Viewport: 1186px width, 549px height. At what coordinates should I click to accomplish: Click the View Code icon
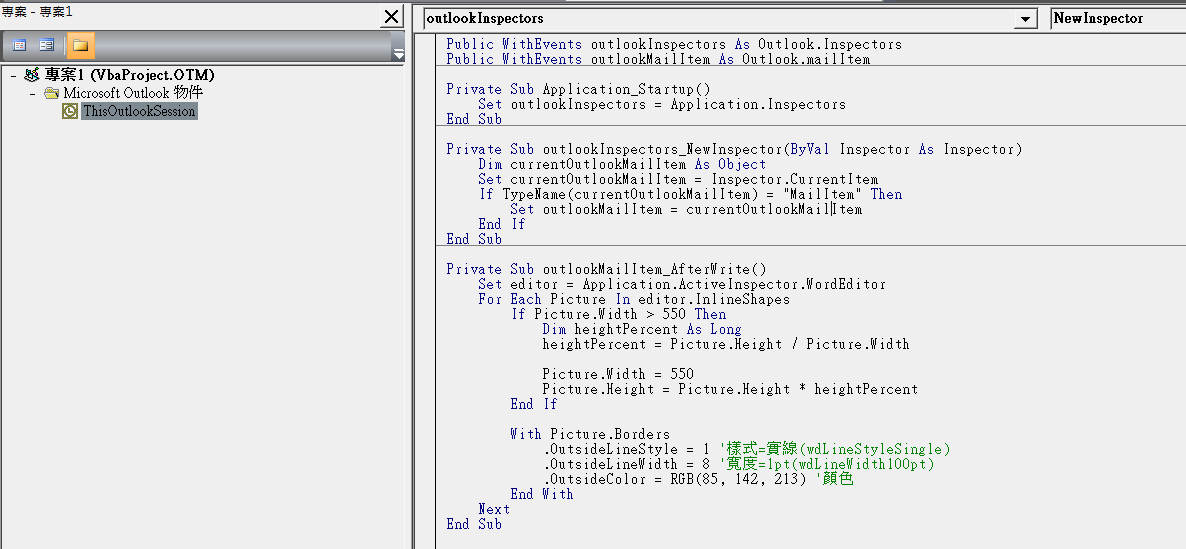tap(19, 45)
